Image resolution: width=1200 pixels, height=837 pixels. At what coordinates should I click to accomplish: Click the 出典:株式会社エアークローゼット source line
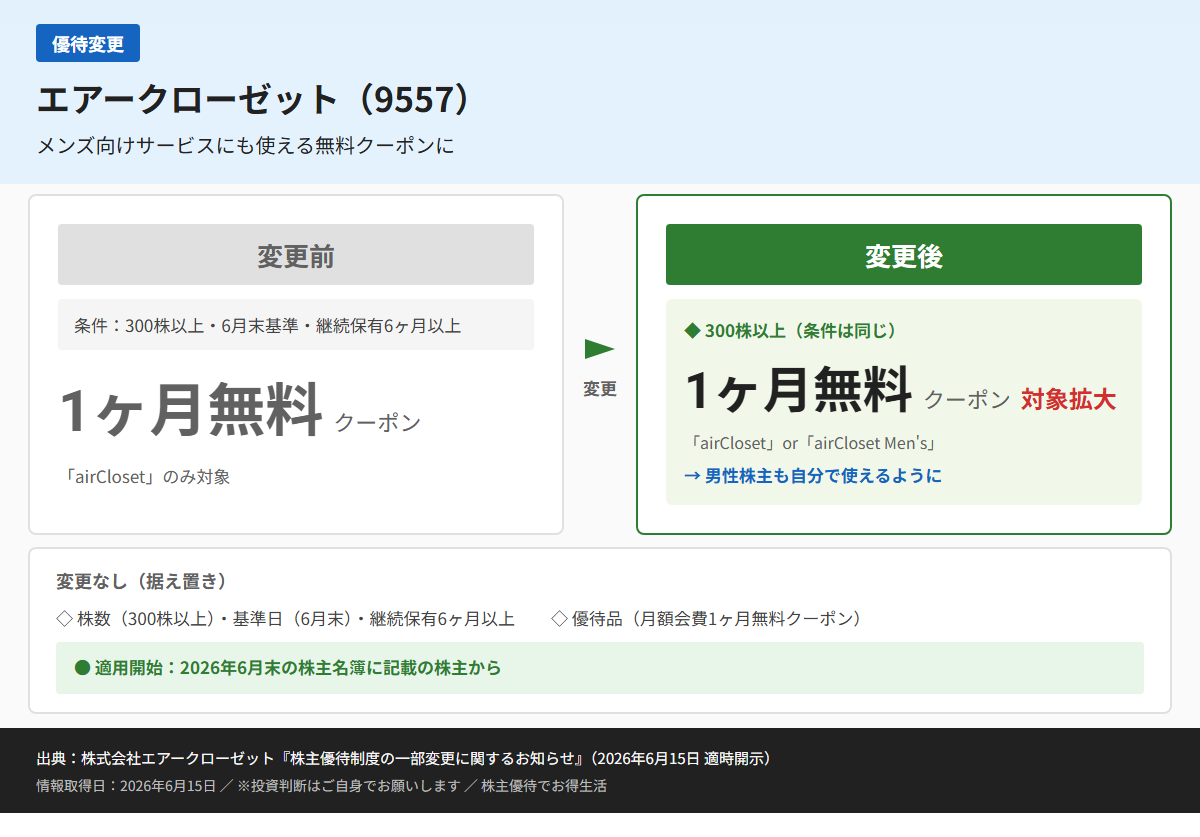pyautogui.click(x=403, y=759)
